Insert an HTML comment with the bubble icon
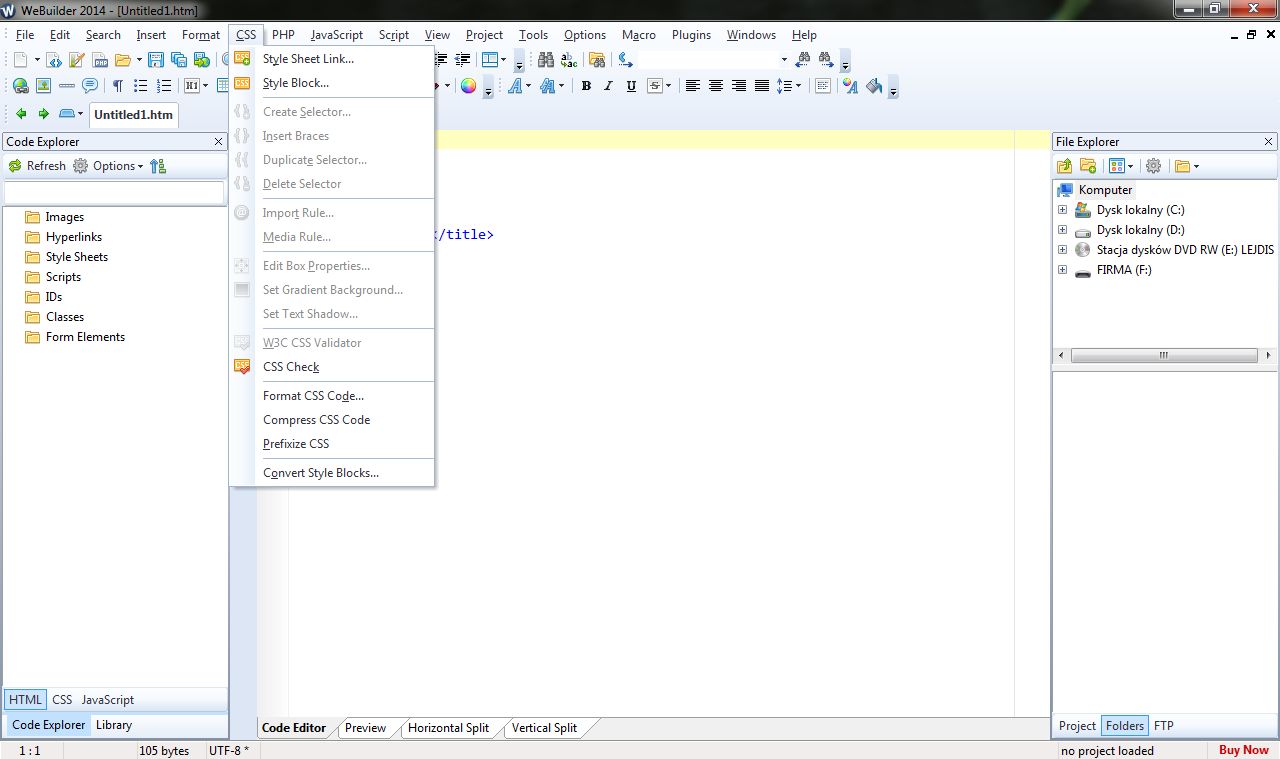 pos(89,86)
